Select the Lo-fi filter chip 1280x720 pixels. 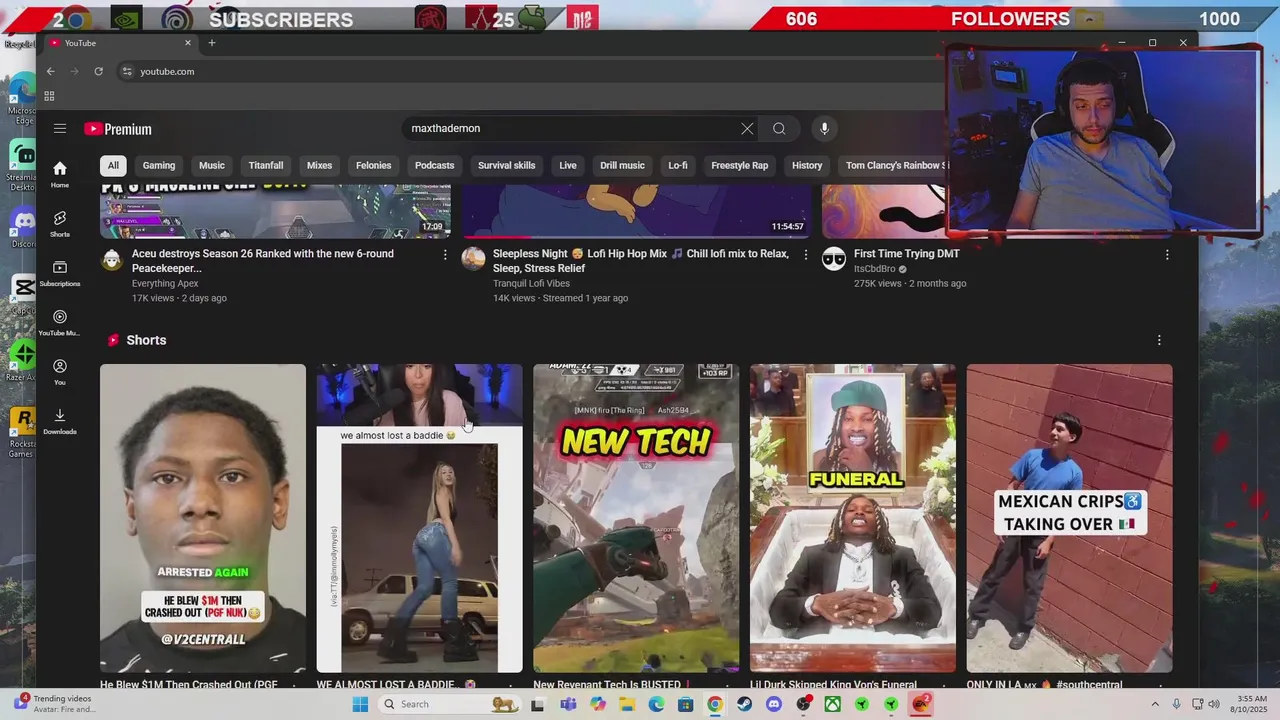point(678,165)
